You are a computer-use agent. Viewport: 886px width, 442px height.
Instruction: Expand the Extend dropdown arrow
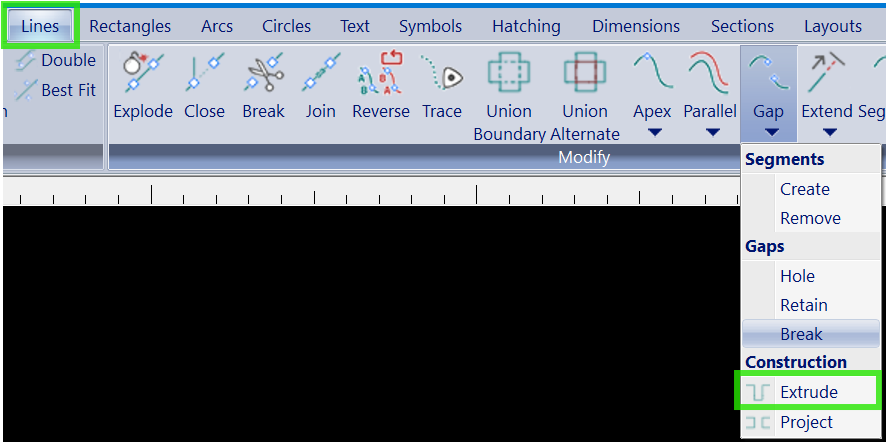point(829,133)
